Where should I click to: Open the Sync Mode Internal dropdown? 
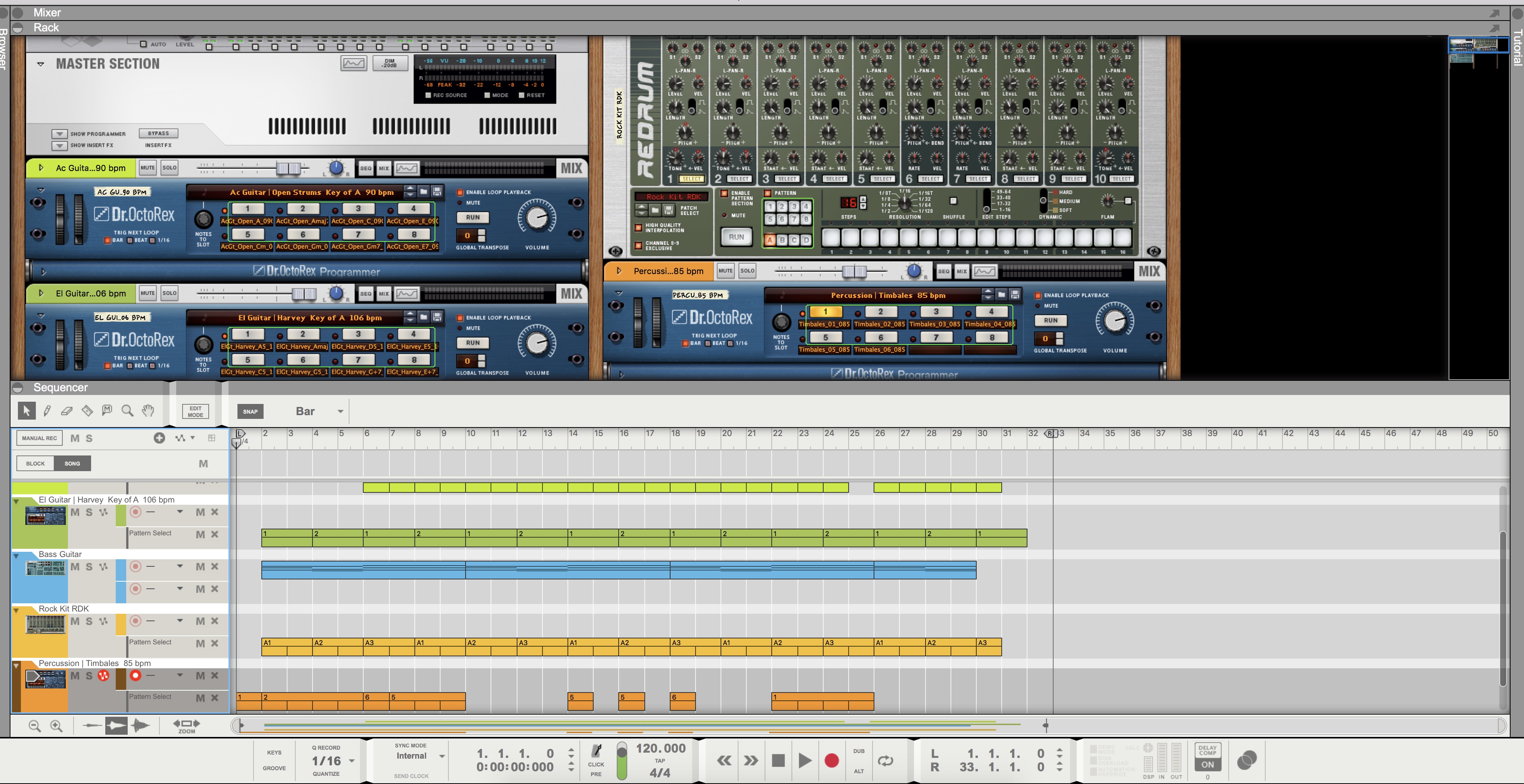441,756
